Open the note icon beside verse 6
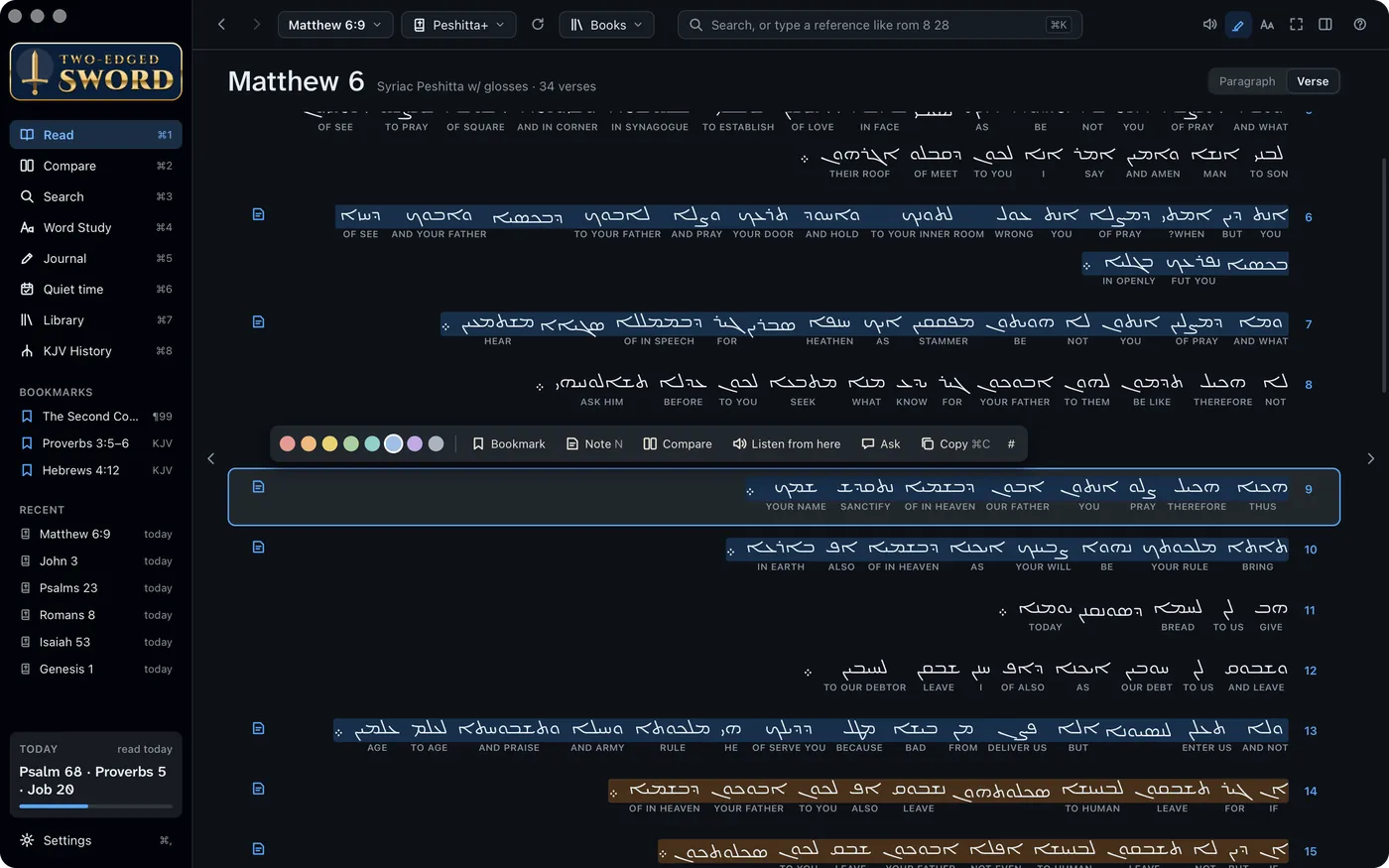 258,214
